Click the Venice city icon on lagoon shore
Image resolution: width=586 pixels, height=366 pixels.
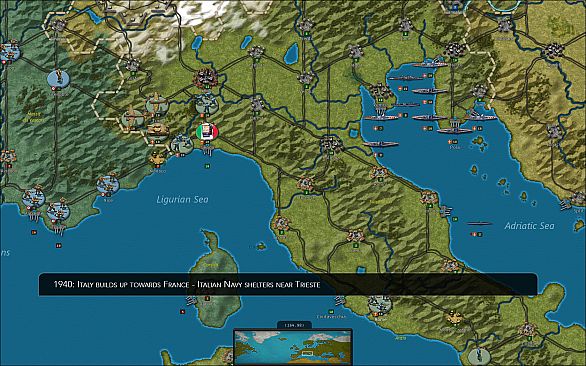(380, 91)
